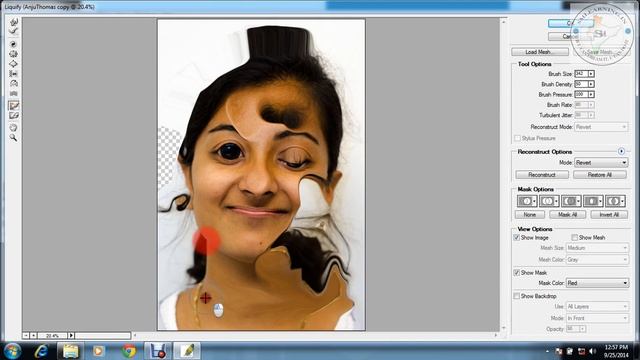Open the Brush Size slider arrow

[591, 74]
